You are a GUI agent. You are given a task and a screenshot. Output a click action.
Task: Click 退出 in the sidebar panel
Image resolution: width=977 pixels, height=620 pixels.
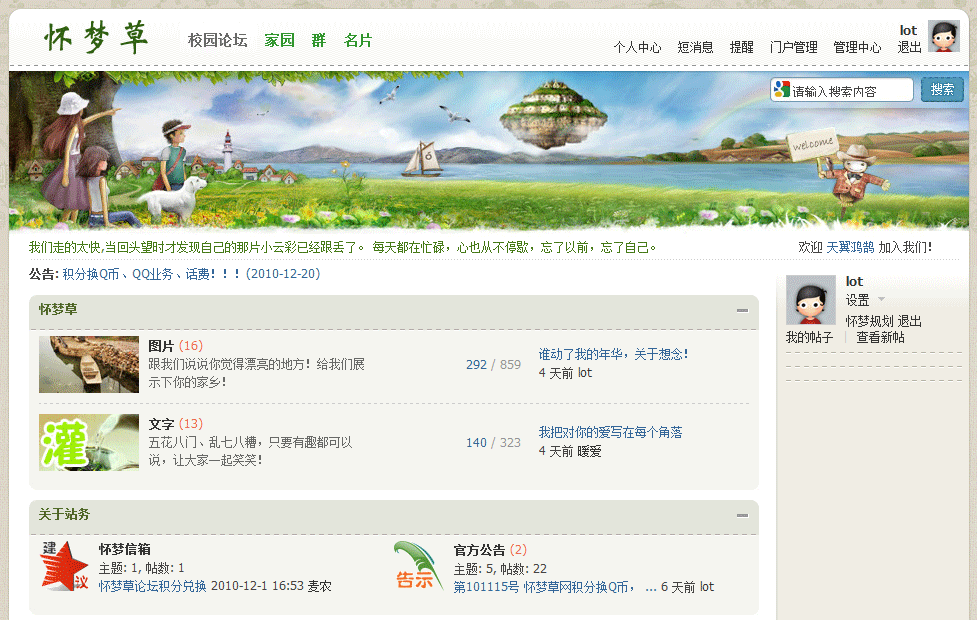(x=909, y=322)
